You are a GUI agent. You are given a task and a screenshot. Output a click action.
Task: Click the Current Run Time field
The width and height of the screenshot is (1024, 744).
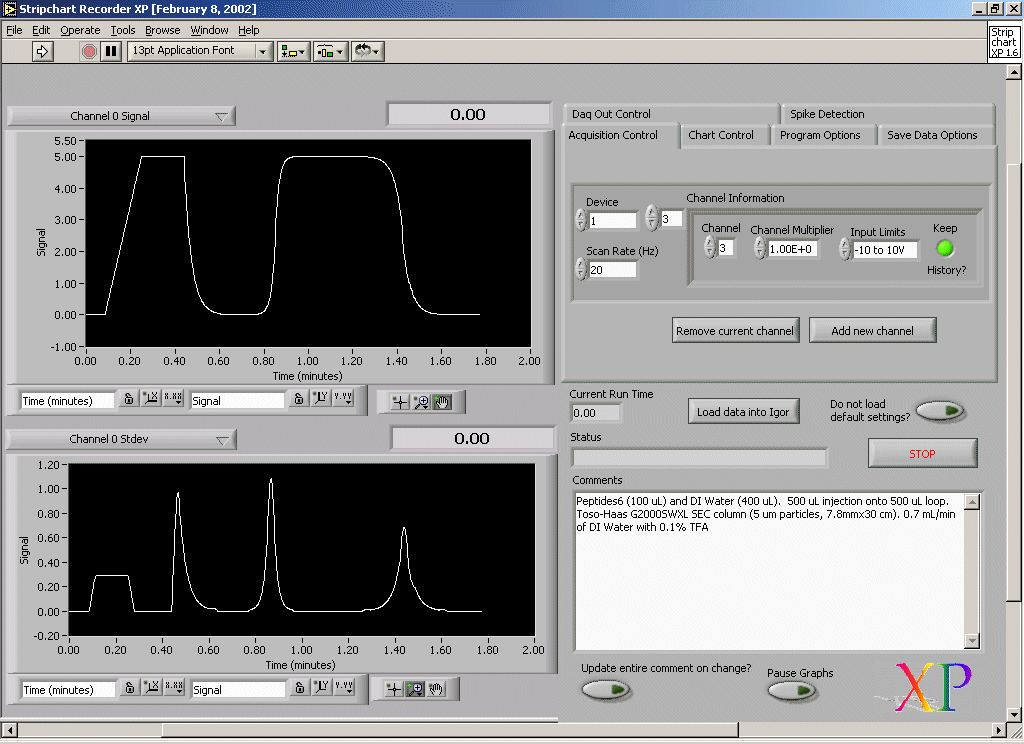596,413
